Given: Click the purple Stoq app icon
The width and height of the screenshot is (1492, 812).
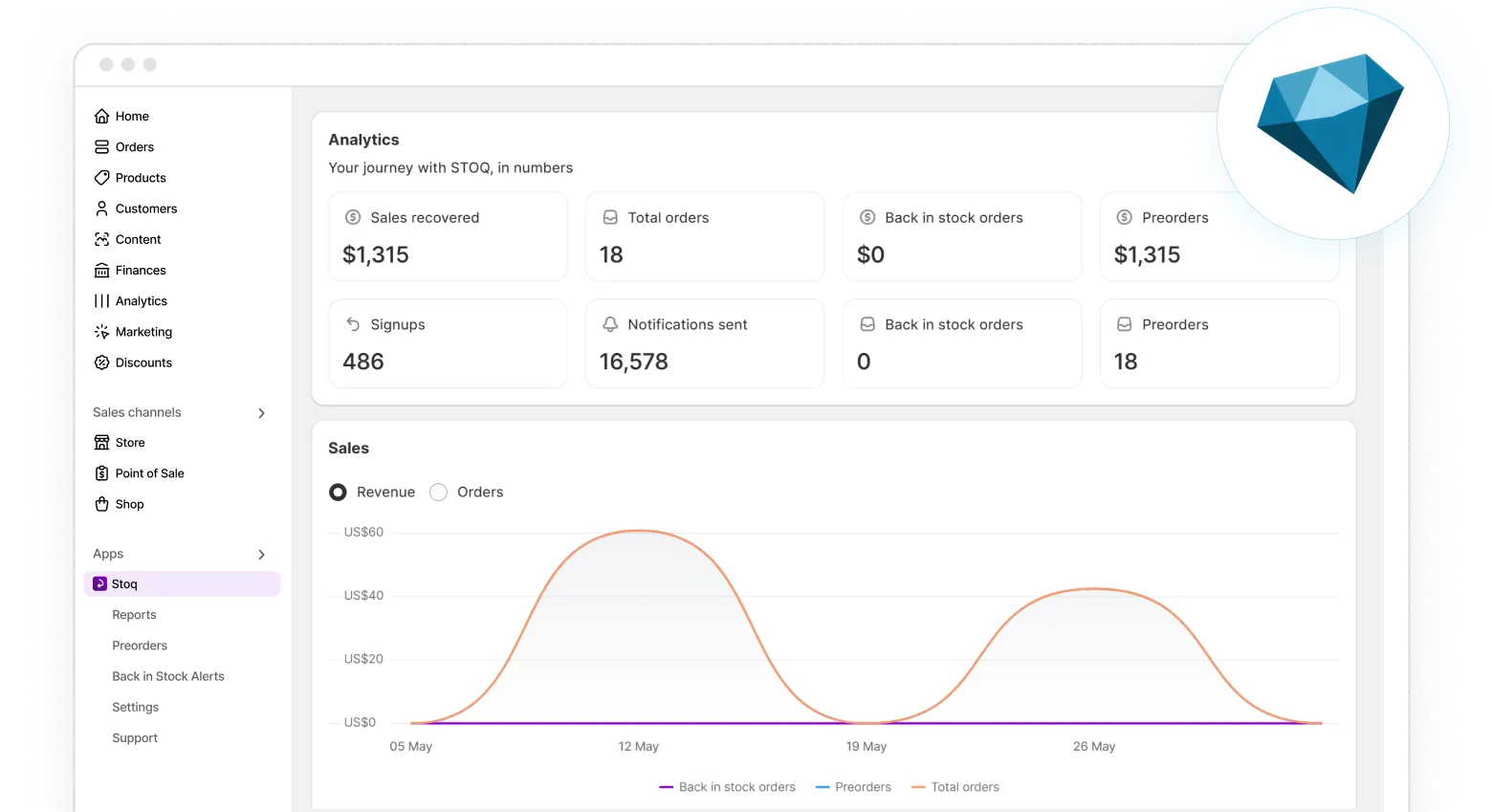Looking at the screenshot, I should (99, 583).
